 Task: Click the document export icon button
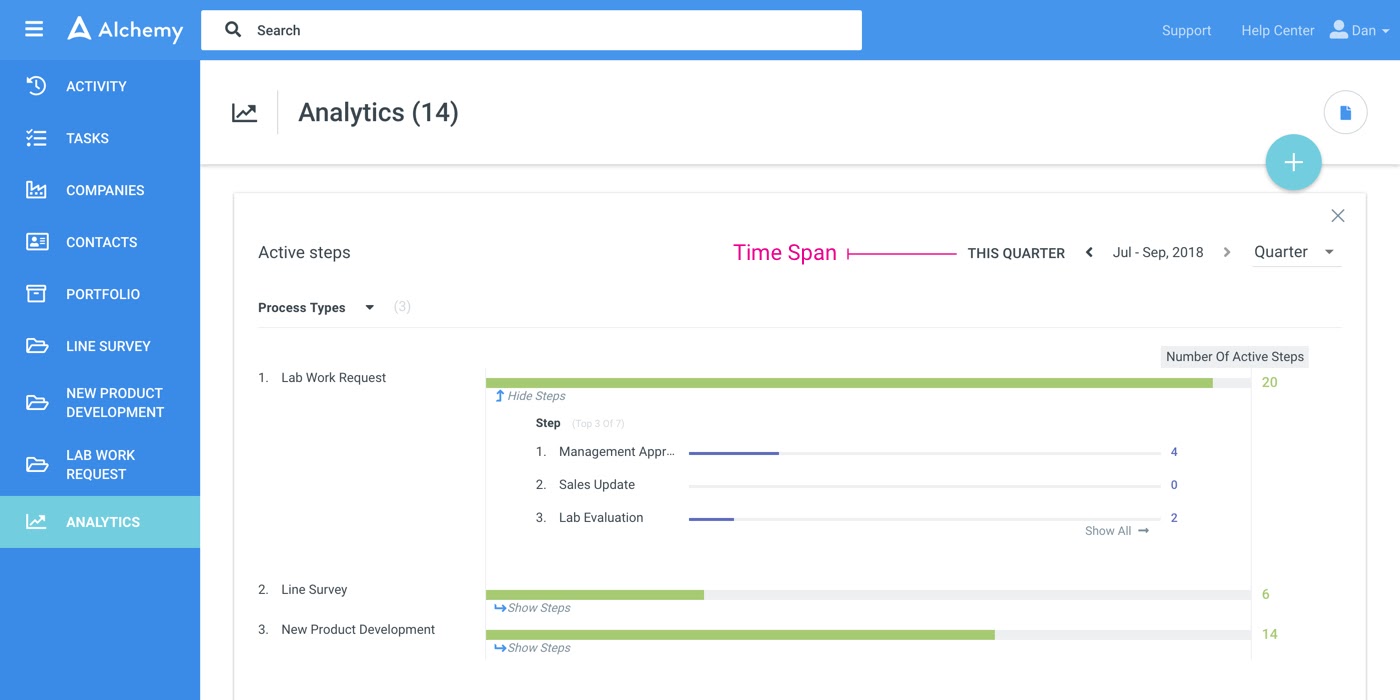tap(1345, 113)
